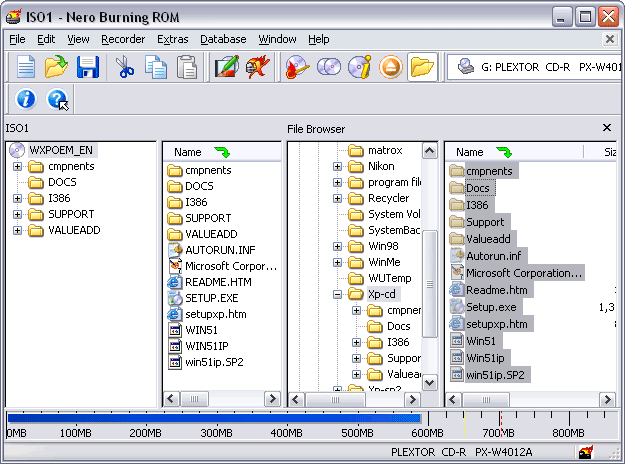The image size is (625, 464).
Task: Show disc info via the CD info icon
Action: [x=359, y=67]
